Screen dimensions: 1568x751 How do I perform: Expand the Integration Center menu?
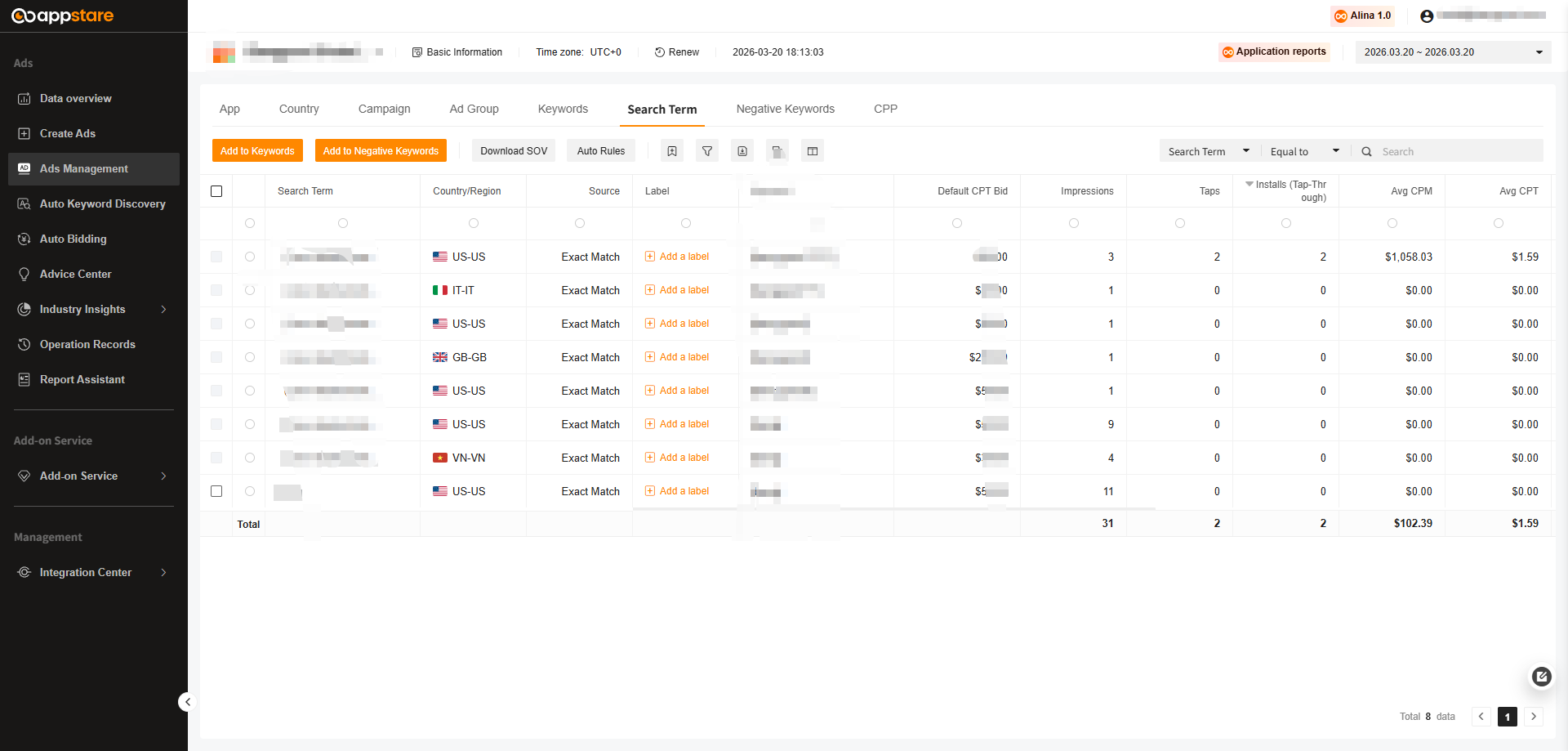point(92,572)
